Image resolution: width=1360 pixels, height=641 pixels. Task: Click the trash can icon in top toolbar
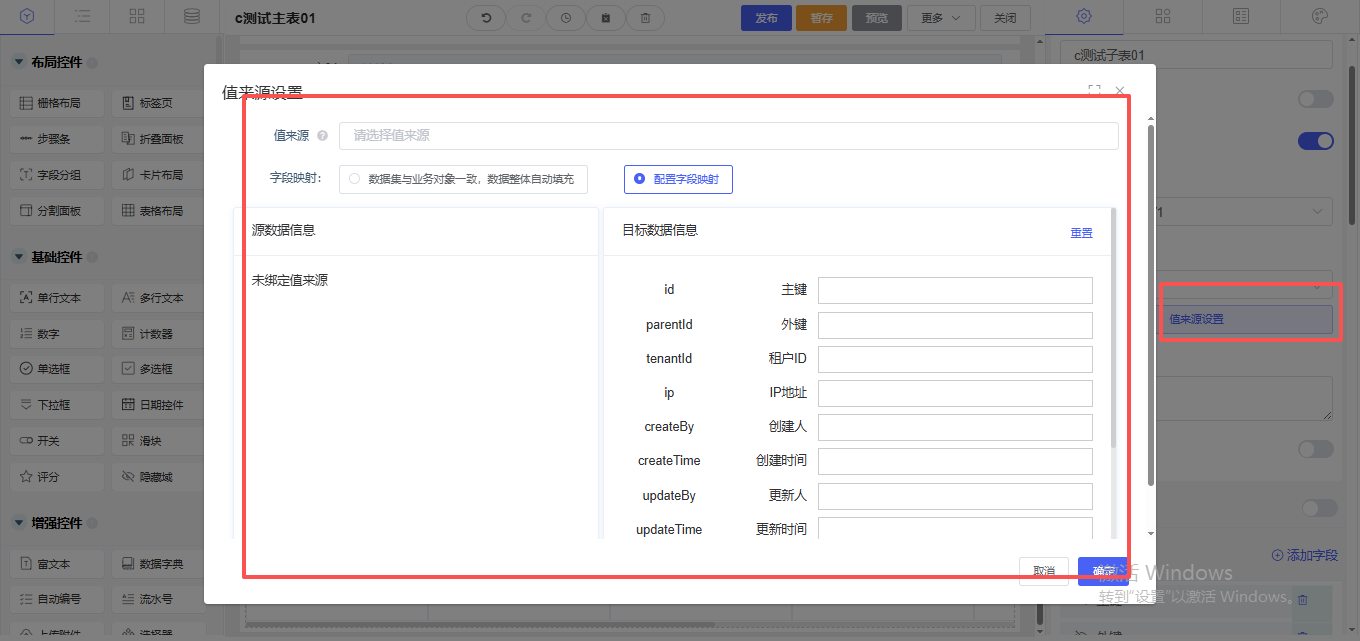646,18
